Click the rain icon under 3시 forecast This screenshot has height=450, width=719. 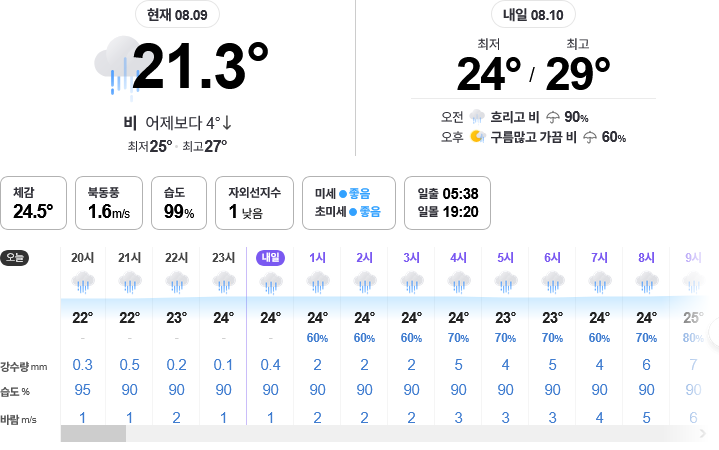(x=411, y=282)
